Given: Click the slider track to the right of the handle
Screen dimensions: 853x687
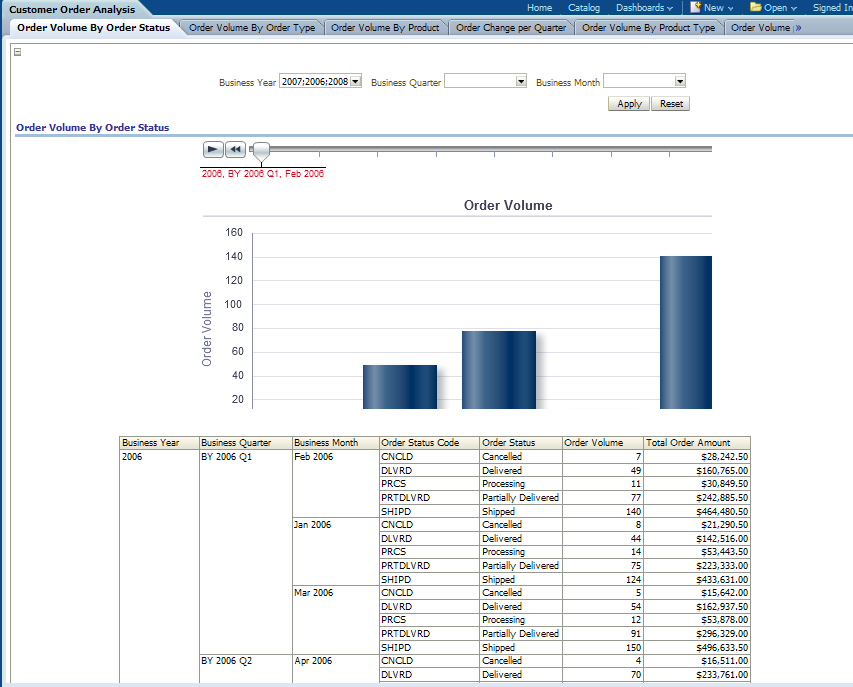Looking at the screenshot, I should pos(490,148).
